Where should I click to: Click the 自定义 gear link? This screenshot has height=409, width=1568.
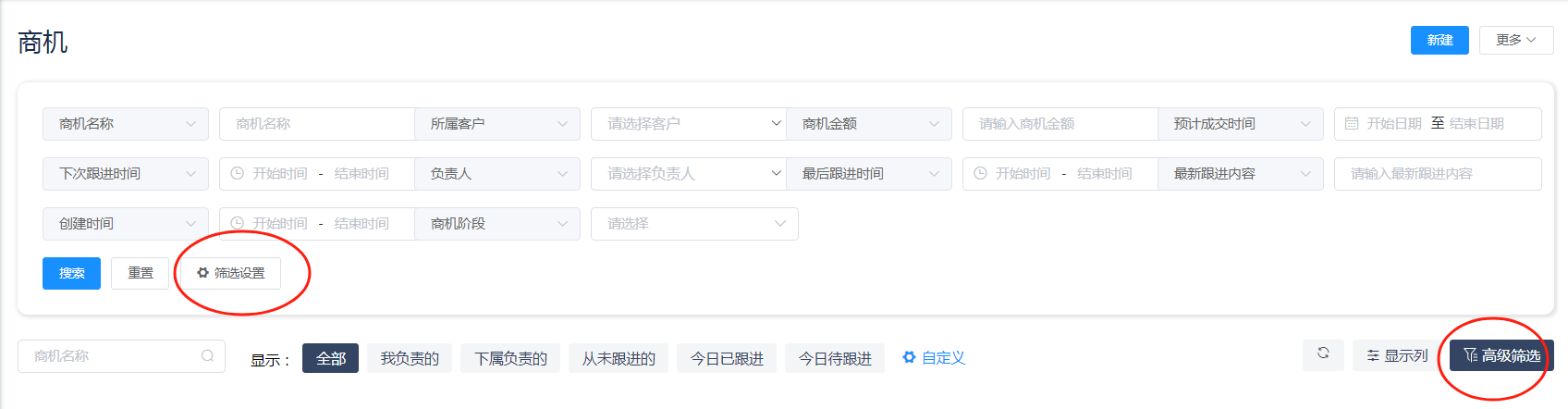tap(934, 358)
